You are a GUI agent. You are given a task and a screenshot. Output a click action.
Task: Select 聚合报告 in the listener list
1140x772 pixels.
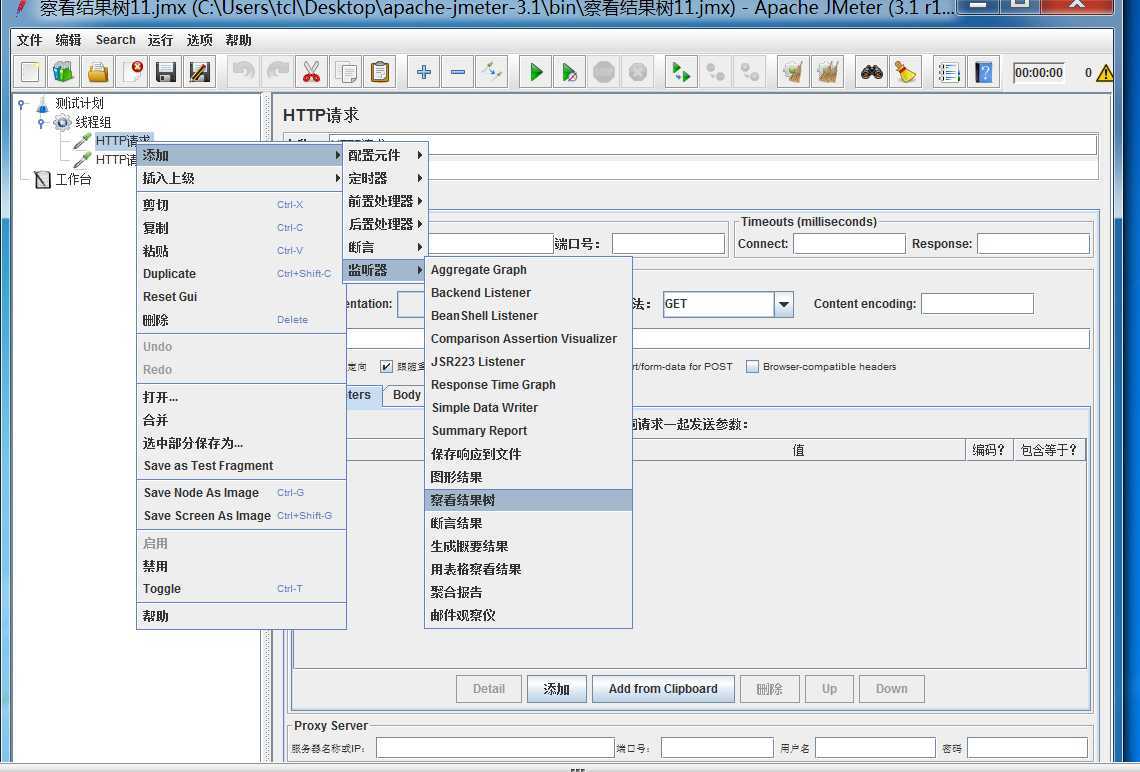(528, 592)
